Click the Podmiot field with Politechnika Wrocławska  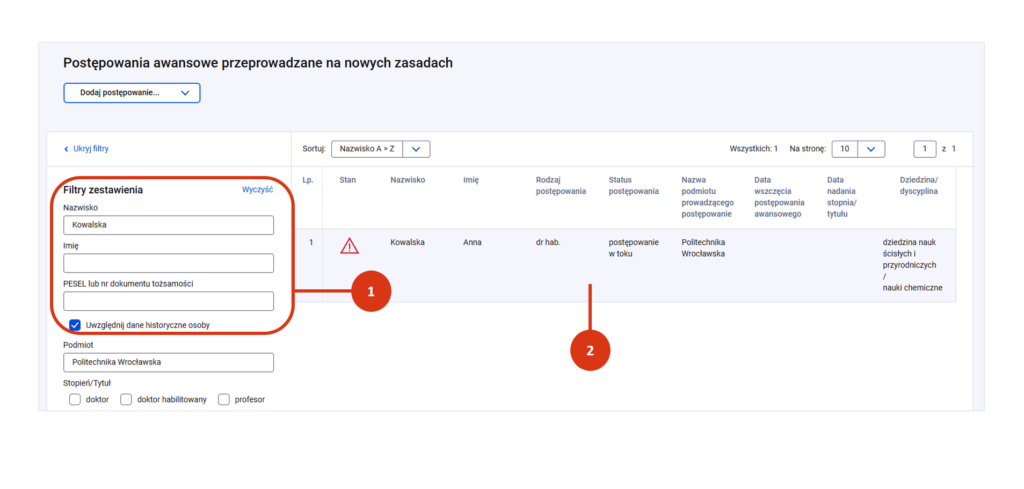168,362
